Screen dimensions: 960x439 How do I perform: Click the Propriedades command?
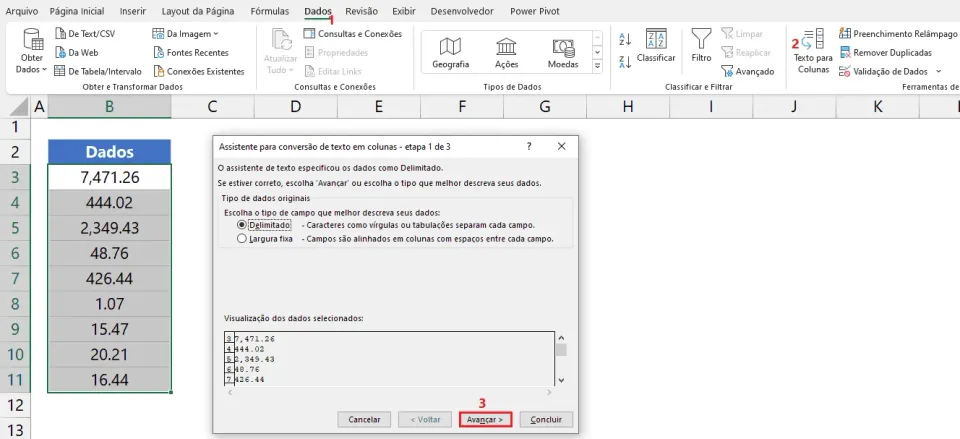tap(336, 53)
